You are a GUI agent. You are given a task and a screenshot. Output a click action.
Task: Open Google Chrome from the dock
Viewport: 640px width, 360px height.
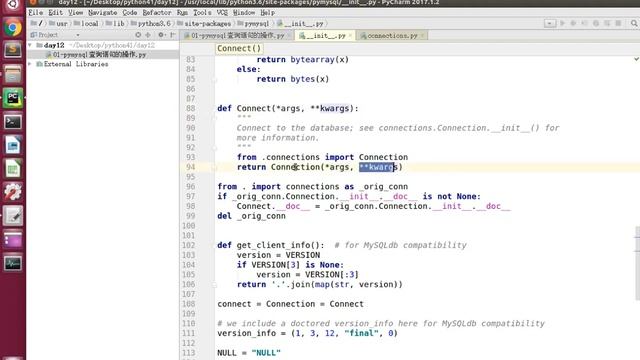tap(13, 28)
